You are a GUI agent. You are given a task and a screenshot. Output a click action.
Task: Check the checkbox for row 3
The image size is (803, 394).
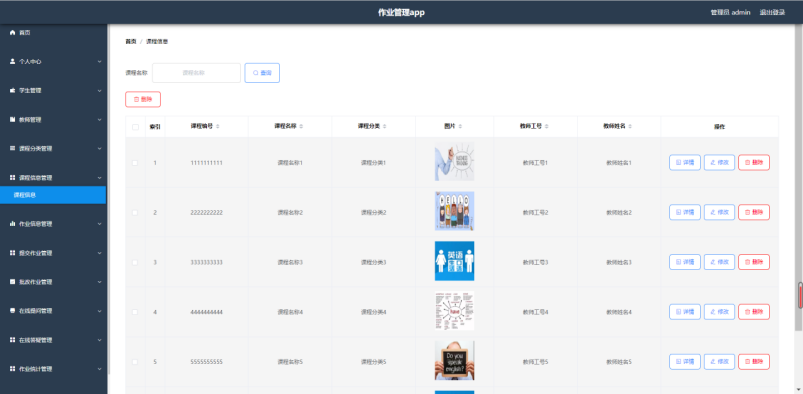135,262
